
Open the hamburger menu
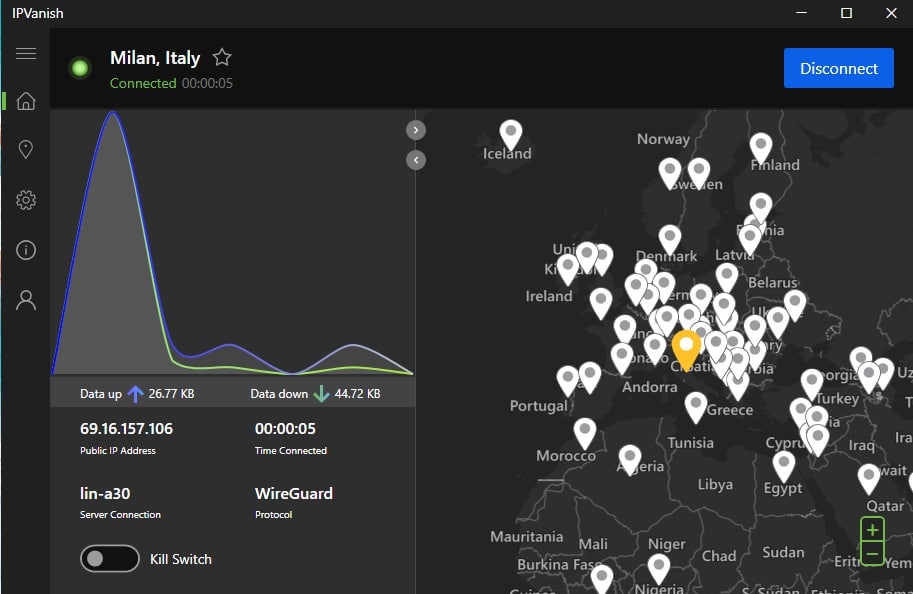(x=26, y=54)
